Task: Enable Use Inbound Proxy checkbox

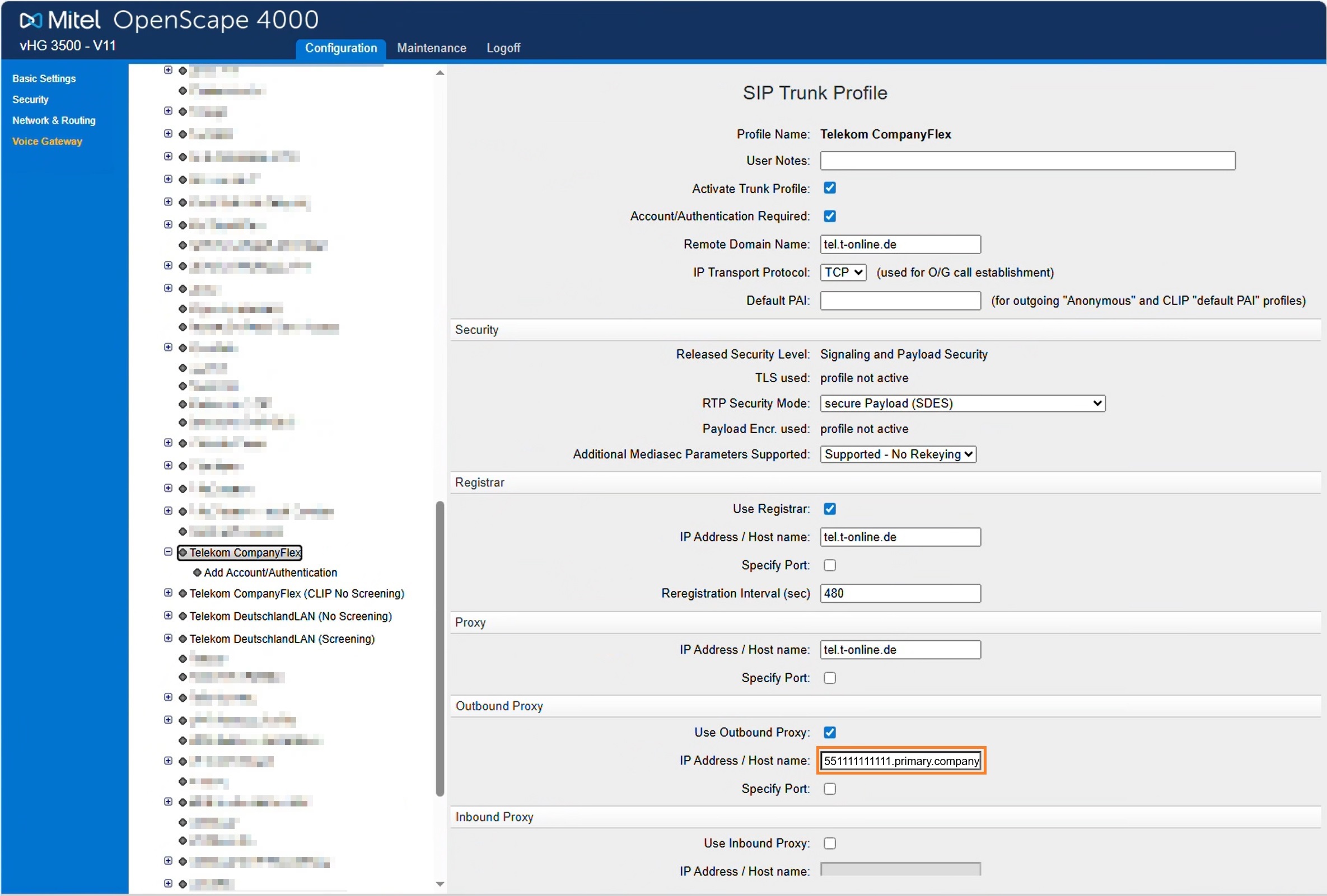Action: point(830,843)
